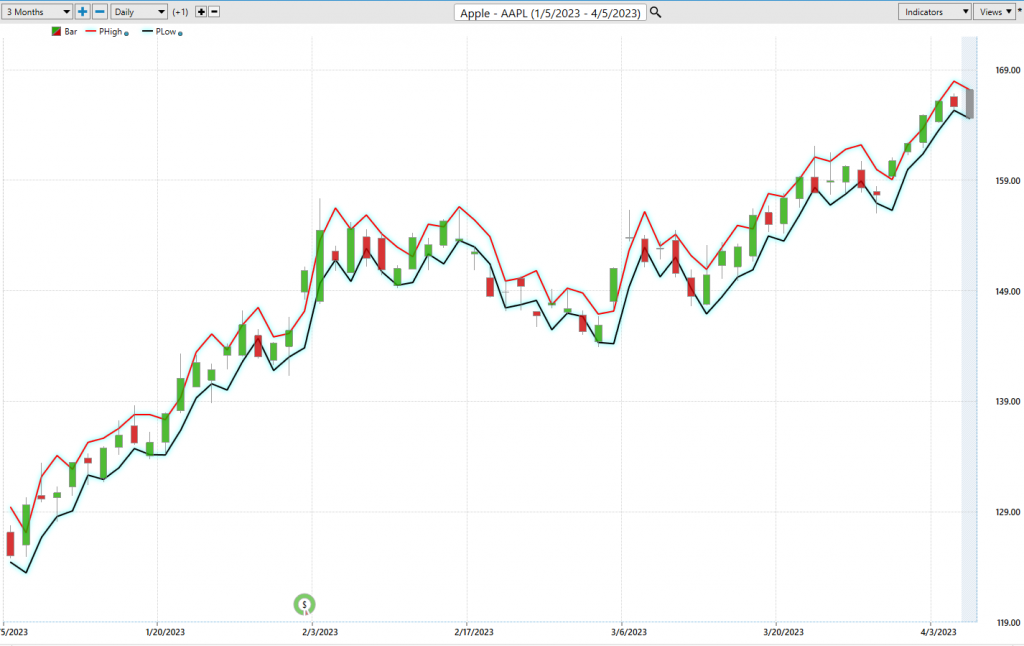The height and width of the screenshot is (646, 1024).
Task: Click the Bar legend label
Action: click(71, 31)
